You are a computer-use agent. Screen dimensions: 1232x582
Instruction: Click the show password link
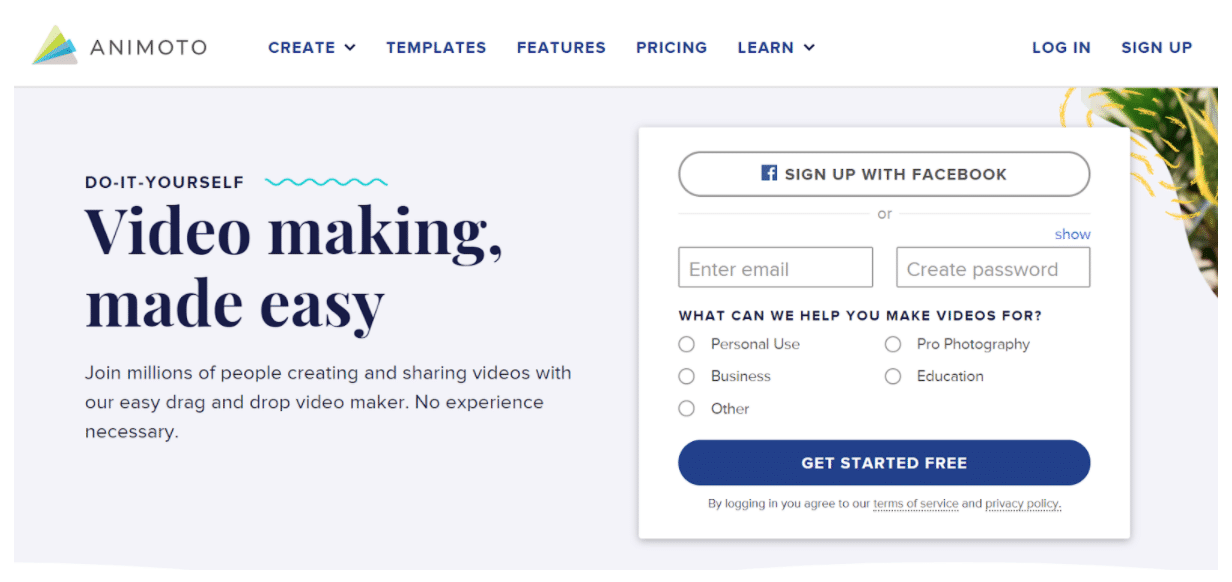coord(1073,234)
